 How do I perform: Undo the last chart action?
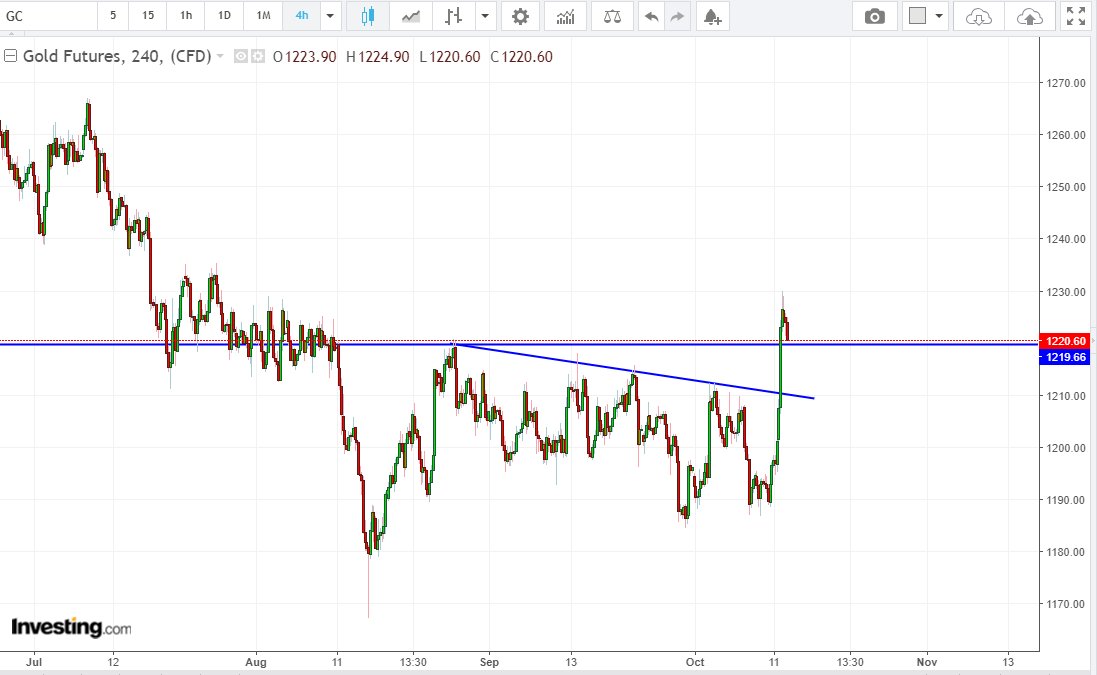pos(651,16)
